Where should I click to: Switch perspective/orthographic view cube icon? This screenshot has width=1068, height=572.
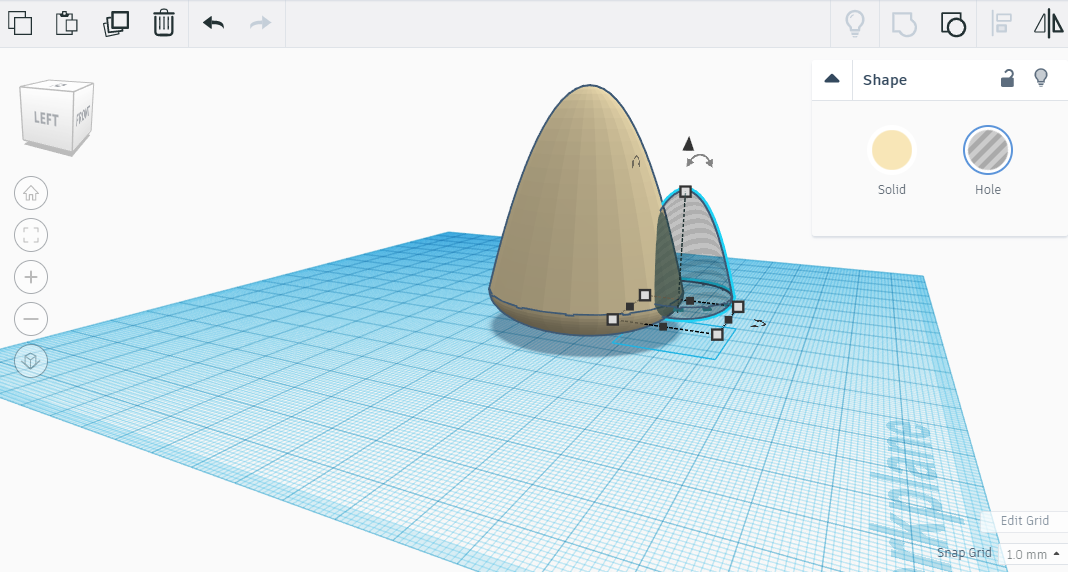tap(31, 361)
